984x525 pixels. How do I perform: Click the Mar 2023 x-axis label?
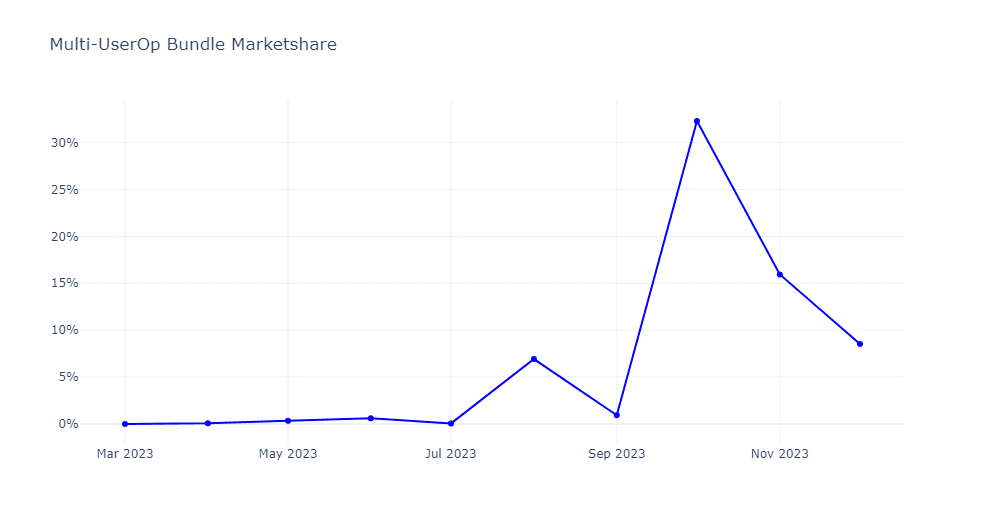click(x=125, y=454)
